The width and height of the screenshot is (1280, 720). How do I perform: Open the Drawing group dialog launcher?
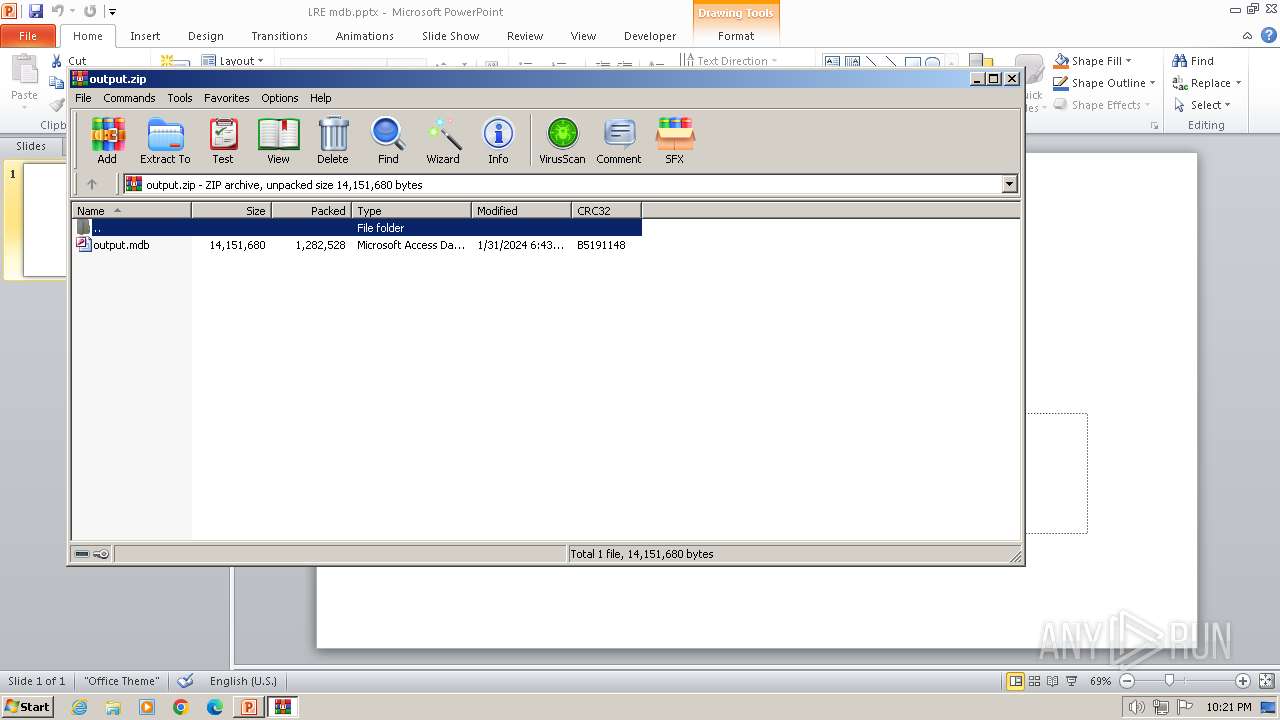pos(1155,126)
